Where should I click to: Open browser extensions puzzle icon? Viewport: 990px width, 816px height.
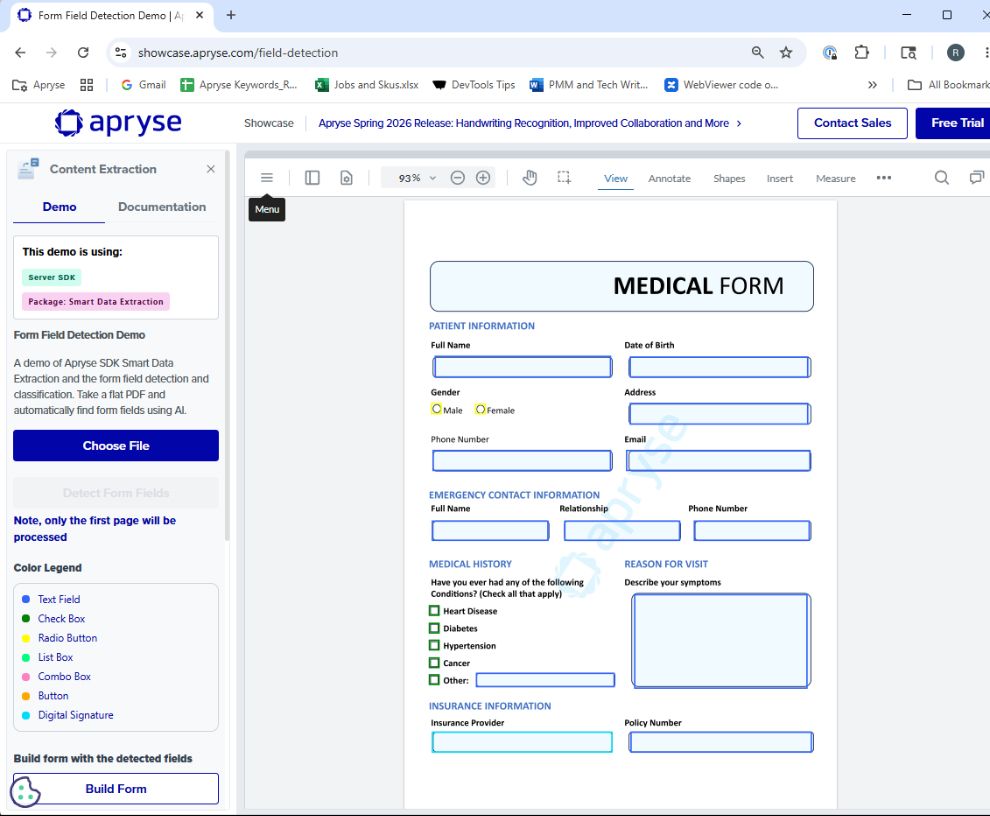[862, 52]
